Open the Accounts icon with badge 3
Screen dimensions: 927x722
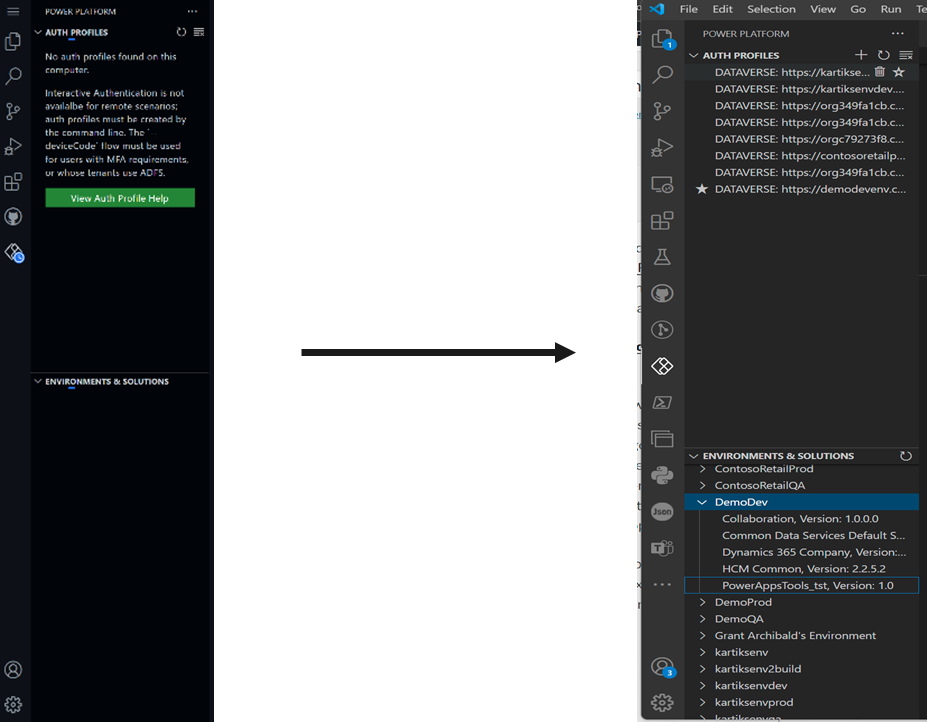pyautogui.click(x=662, y=667)
